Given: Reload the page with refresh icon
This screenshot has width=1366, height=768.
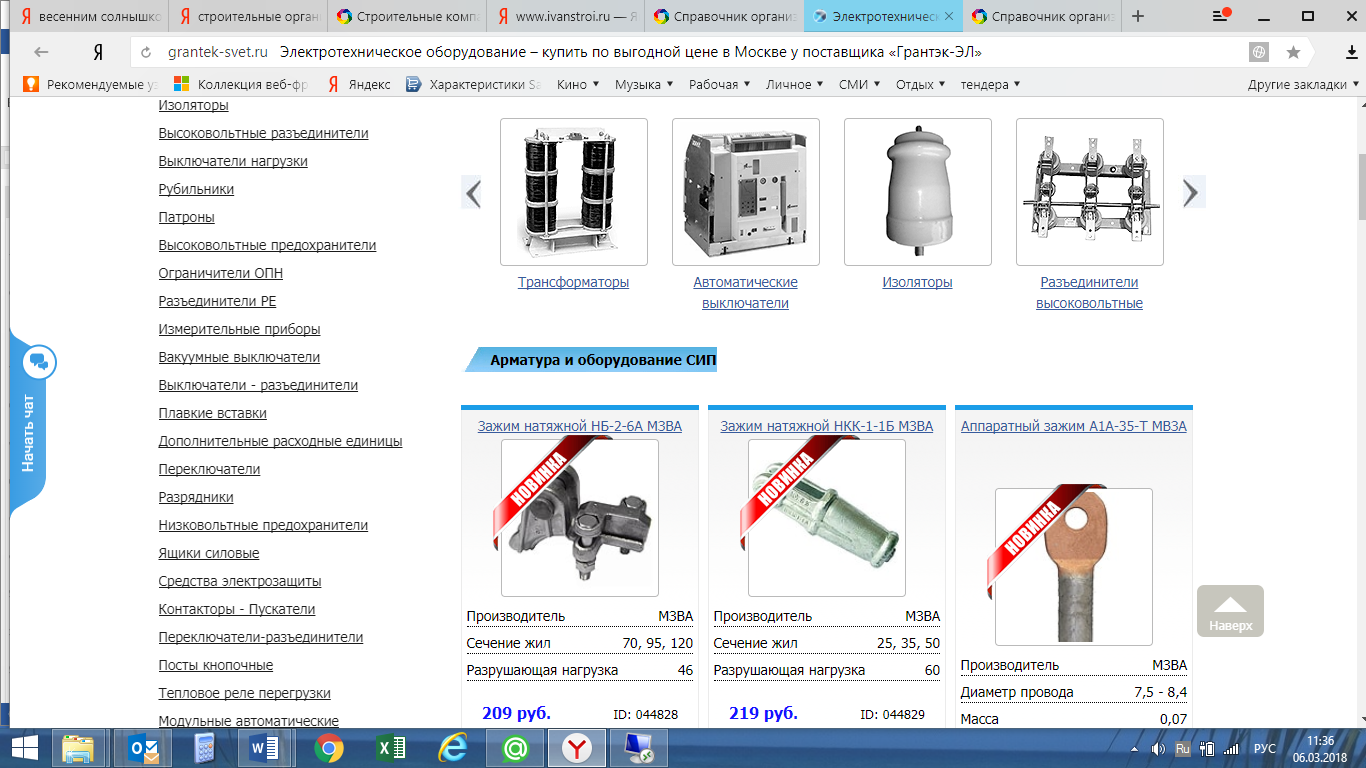Looking at the screenshot, I should [147, 53].
